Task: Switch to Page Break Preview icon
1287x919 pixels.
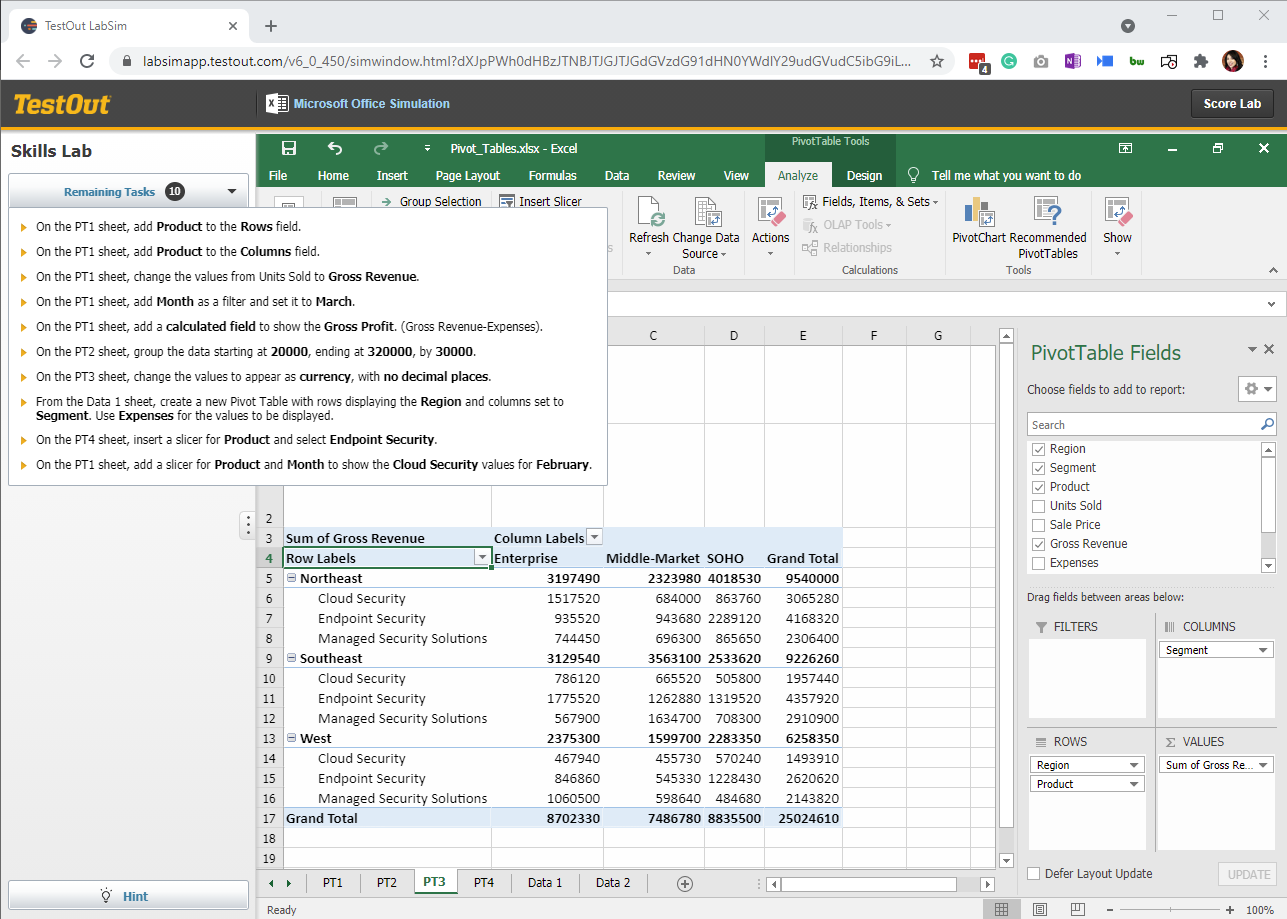Action: point(1078,910)
